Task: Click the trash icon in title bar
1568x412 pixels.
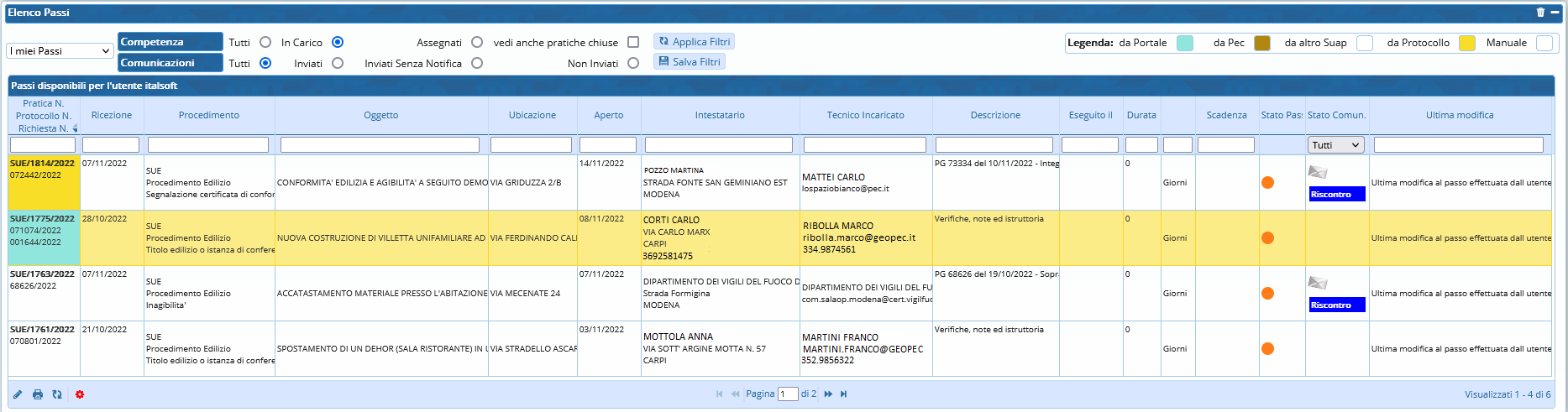Action: (1540, 13)
